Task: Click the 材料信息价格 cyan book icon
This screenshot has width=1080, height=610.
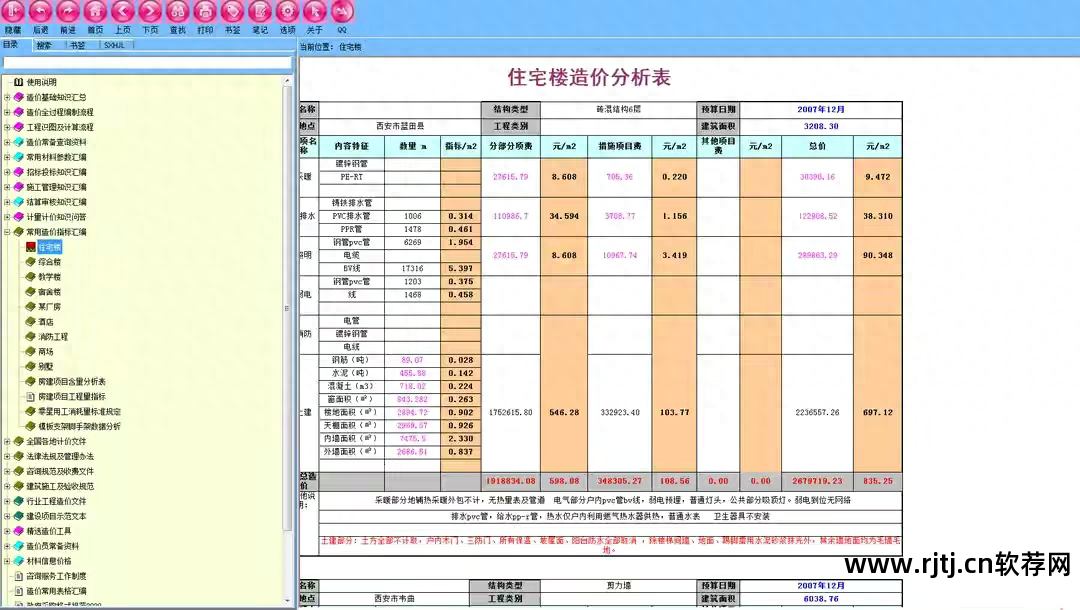Action: point(19,561)
